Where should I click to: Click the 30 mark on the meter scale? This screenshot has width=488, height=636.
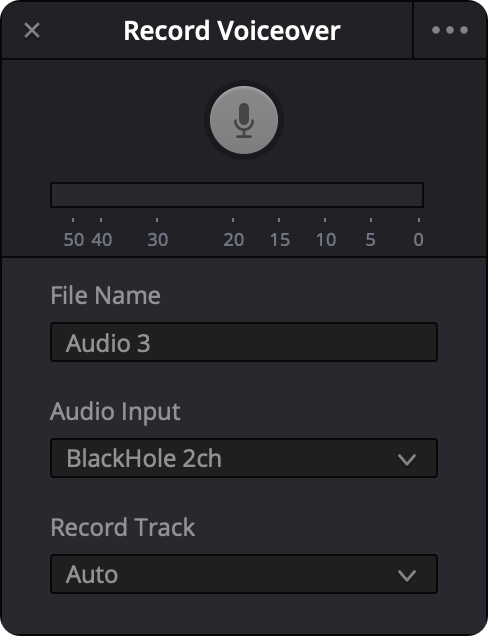(158, 240)
